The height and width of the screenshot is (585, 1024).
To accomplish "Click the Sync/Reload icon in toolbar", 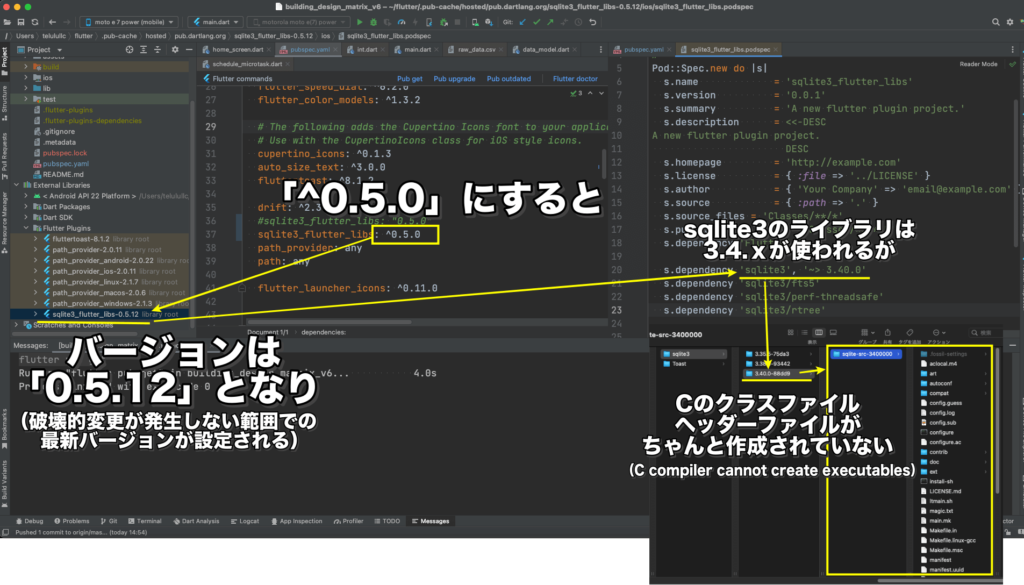I will point(35,22).
